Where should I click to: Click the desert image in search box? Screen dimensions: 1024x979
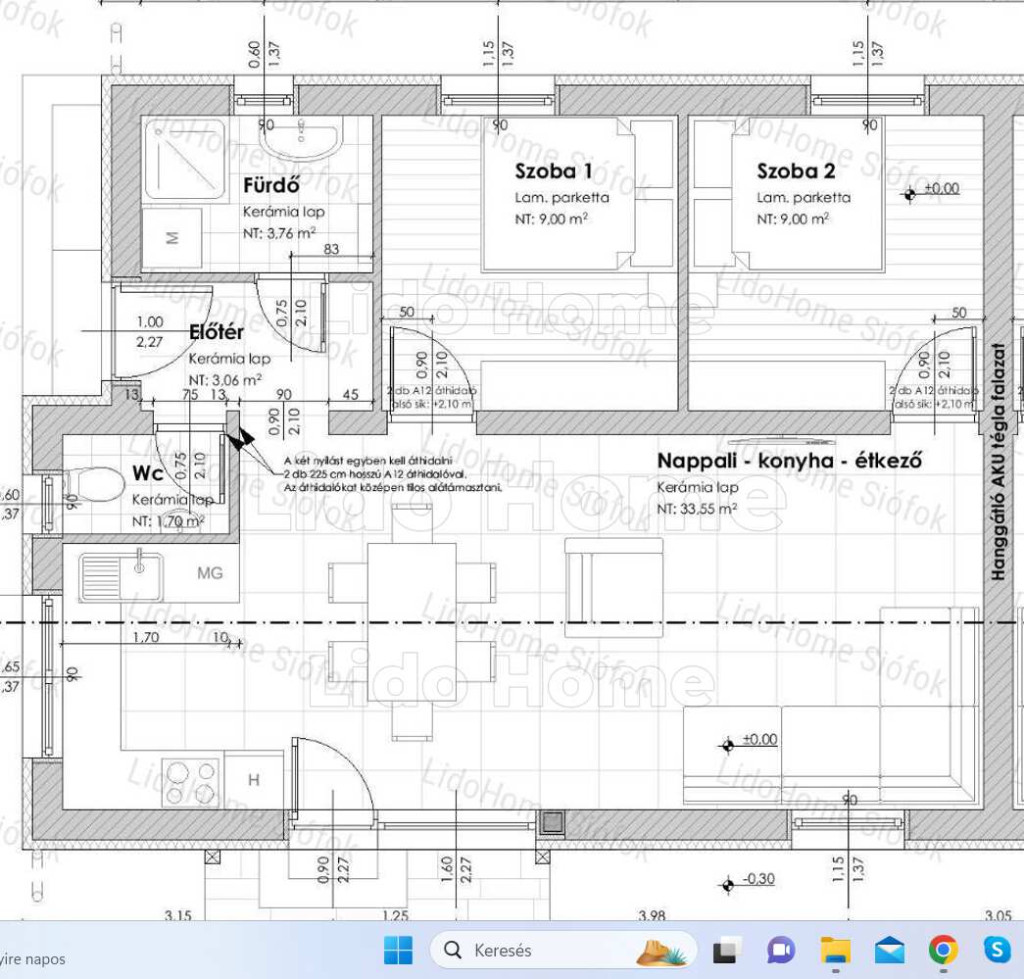point(663,950)
